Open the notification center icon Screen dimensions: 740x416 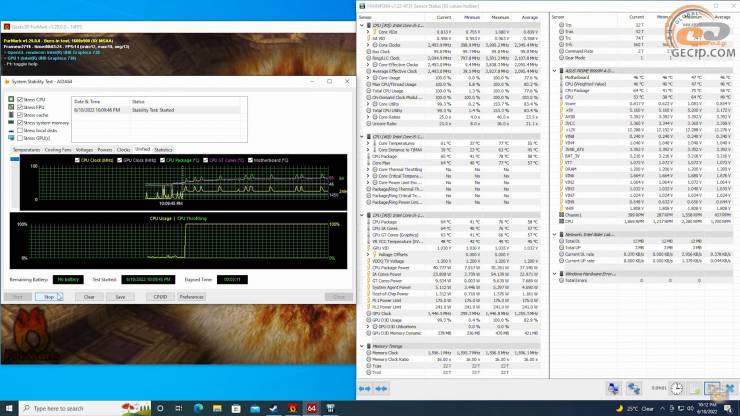coord(728,408)
